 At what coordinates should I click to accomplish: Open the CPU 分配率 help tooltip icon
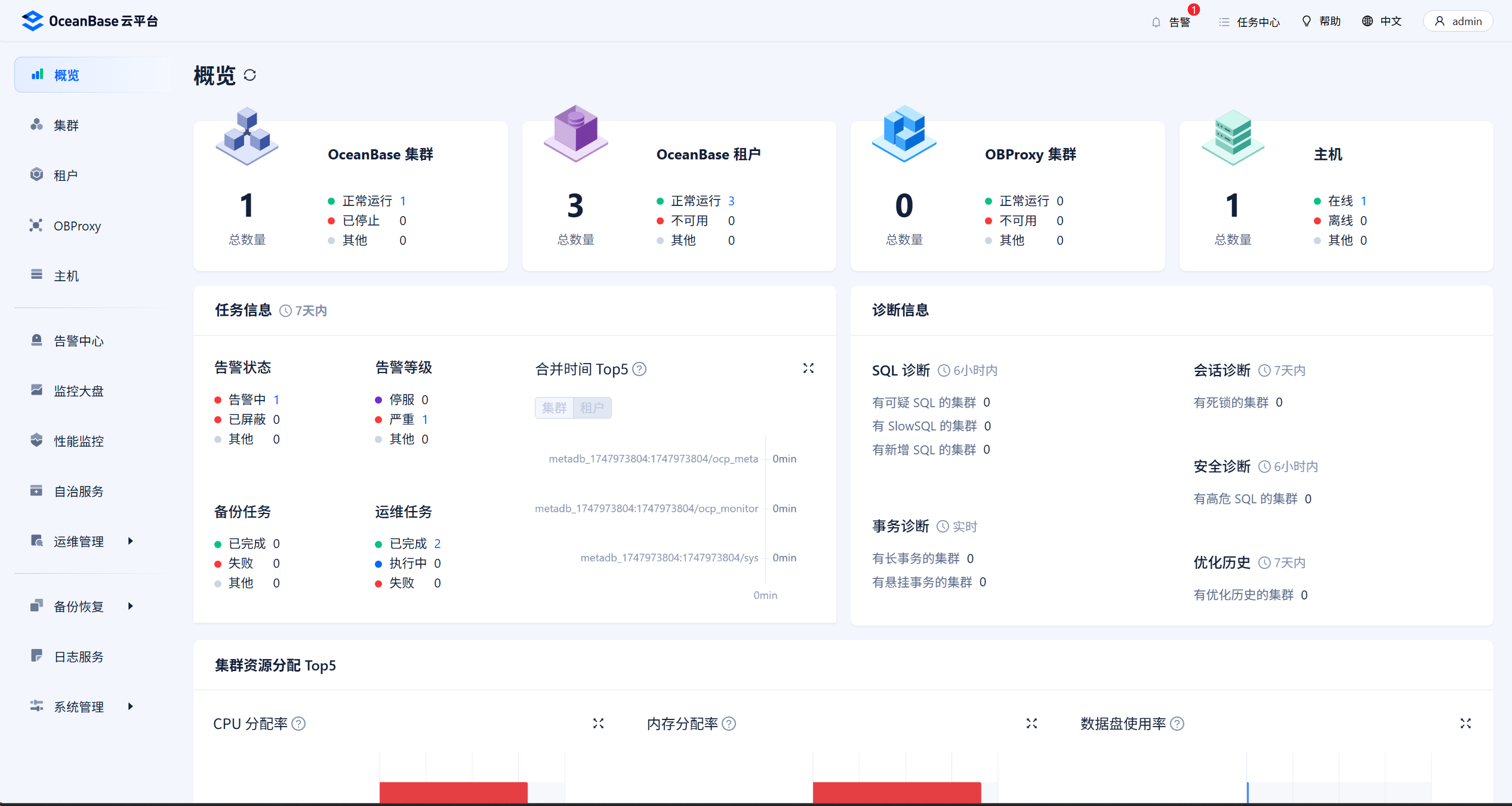click(x=299, y=724)
